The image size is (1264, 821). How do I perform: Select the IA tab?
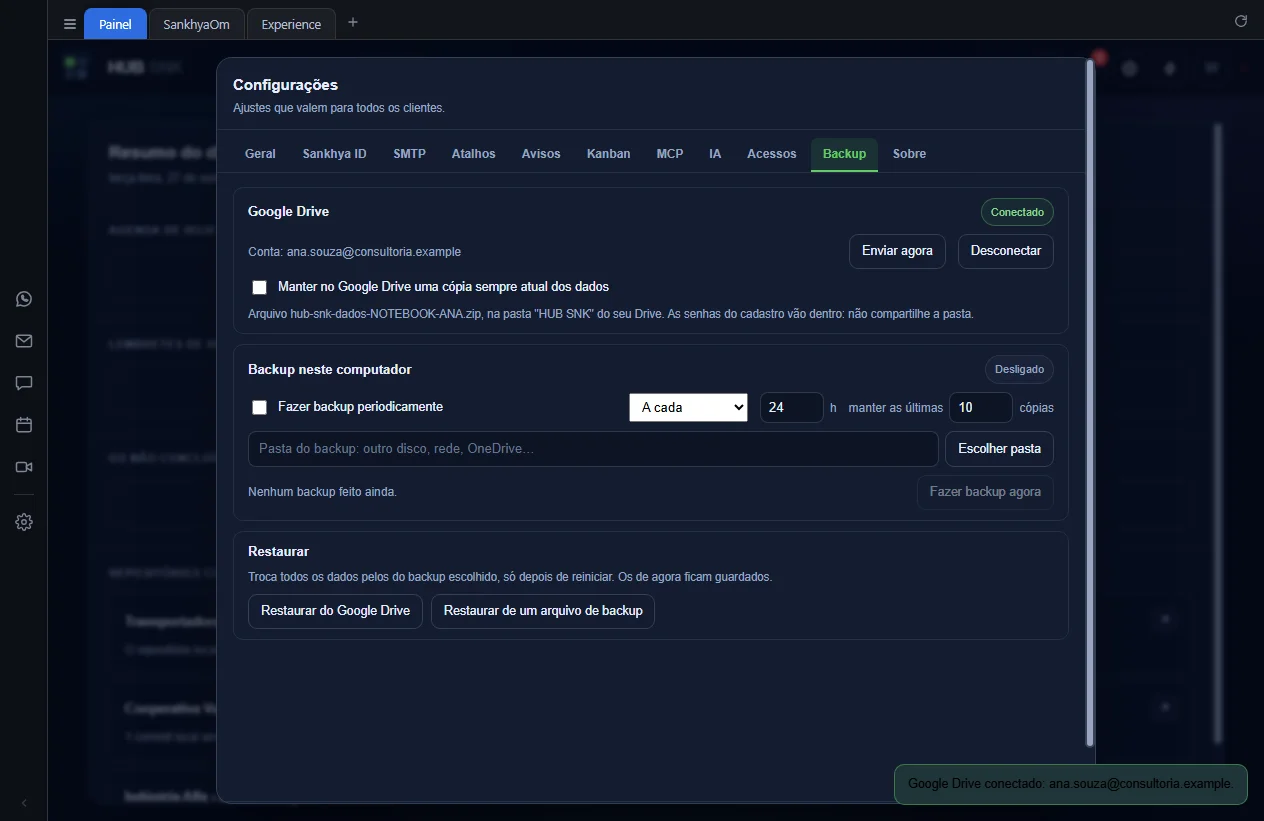[x=715, y=154]
